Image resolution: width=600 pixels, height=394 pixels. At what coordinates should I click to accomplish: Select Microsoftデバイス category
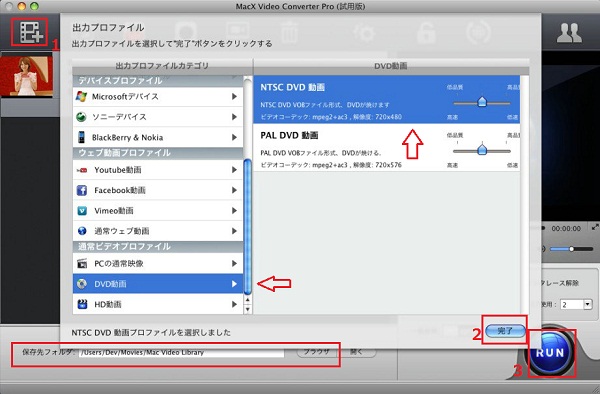tap(158, 97)
